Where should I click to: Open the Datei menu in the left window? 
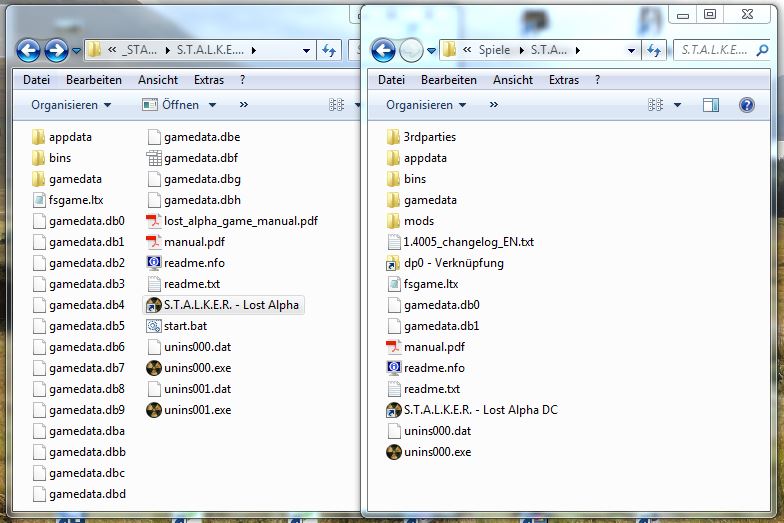tap(36, 80)
